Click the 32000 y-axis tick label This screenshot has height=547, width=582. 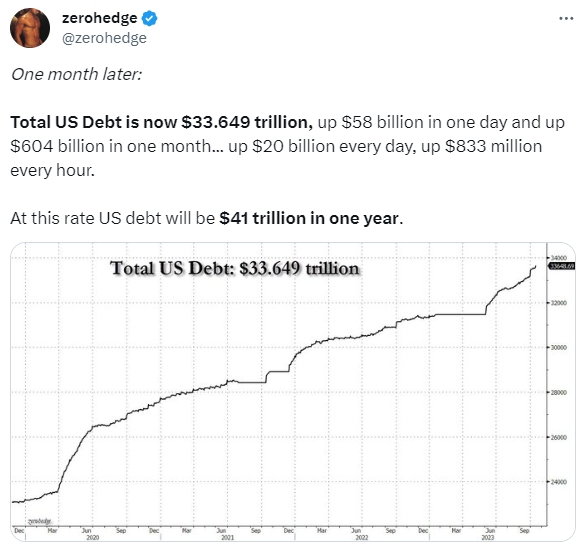point(559,303)
